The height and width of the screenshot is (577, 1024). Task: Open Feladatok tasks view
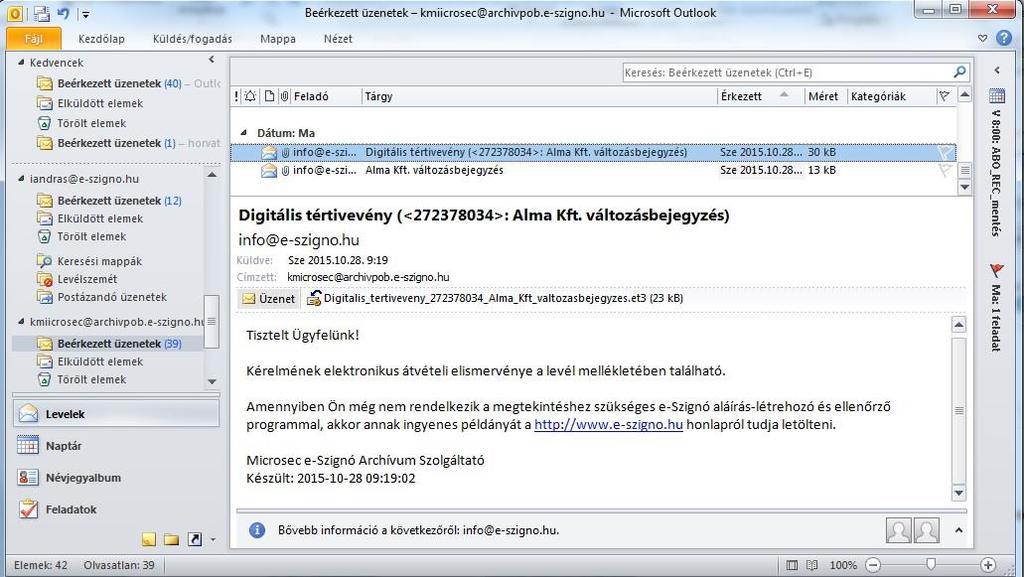click(x=116, y=509)
